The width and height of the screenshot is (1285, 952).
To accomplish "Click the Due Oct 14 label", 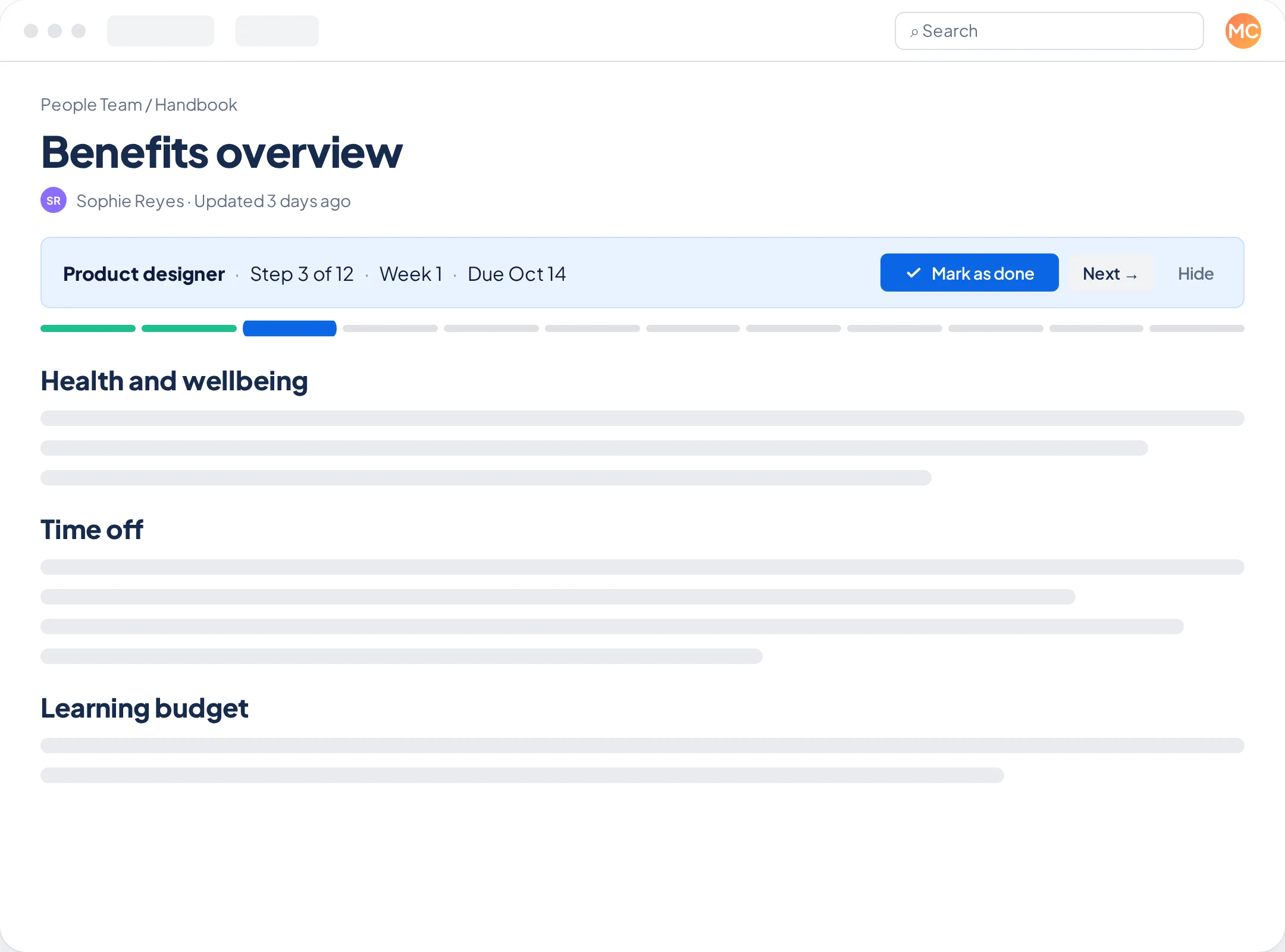I will click(x=516, y=274).
